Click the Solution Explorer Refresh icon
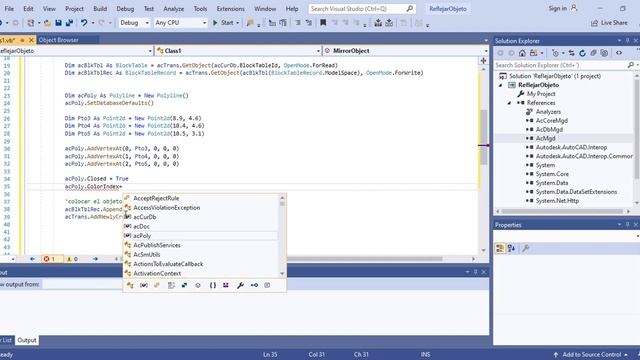Screen dimensions: 640x360 (x=582, y=53)
